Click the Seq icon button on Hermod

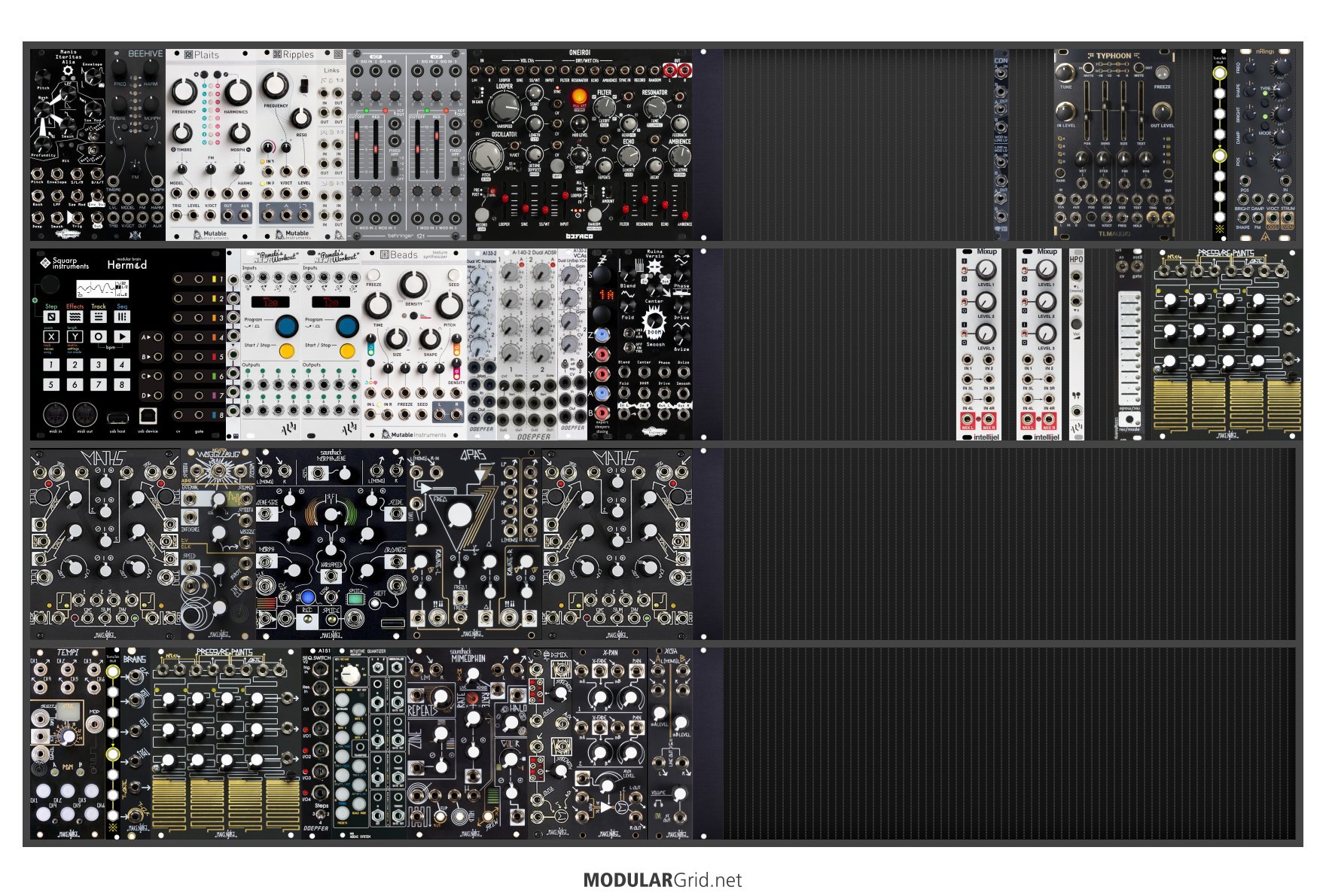122,317
